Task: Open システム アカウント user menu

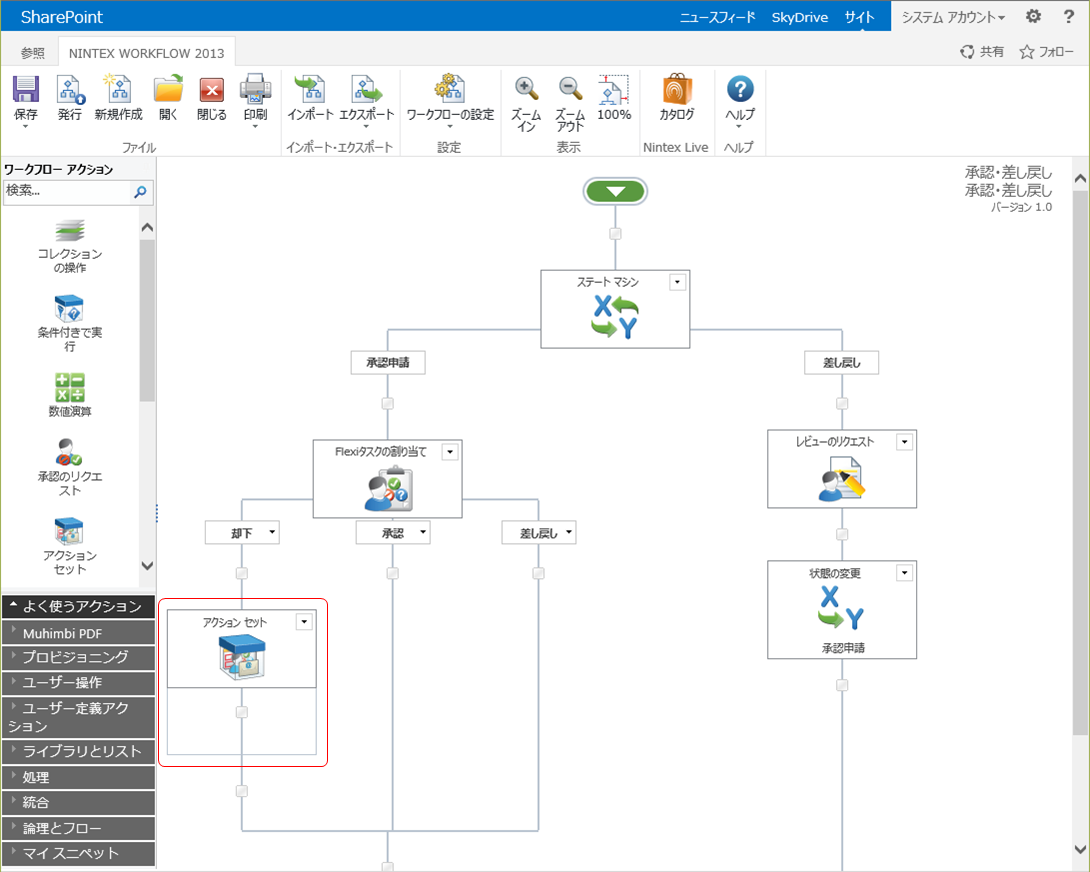Action: click(953, 17)
